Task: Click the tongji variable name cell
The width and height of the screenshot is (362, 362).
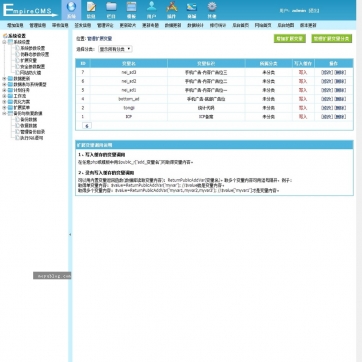Action: point(129,108)
